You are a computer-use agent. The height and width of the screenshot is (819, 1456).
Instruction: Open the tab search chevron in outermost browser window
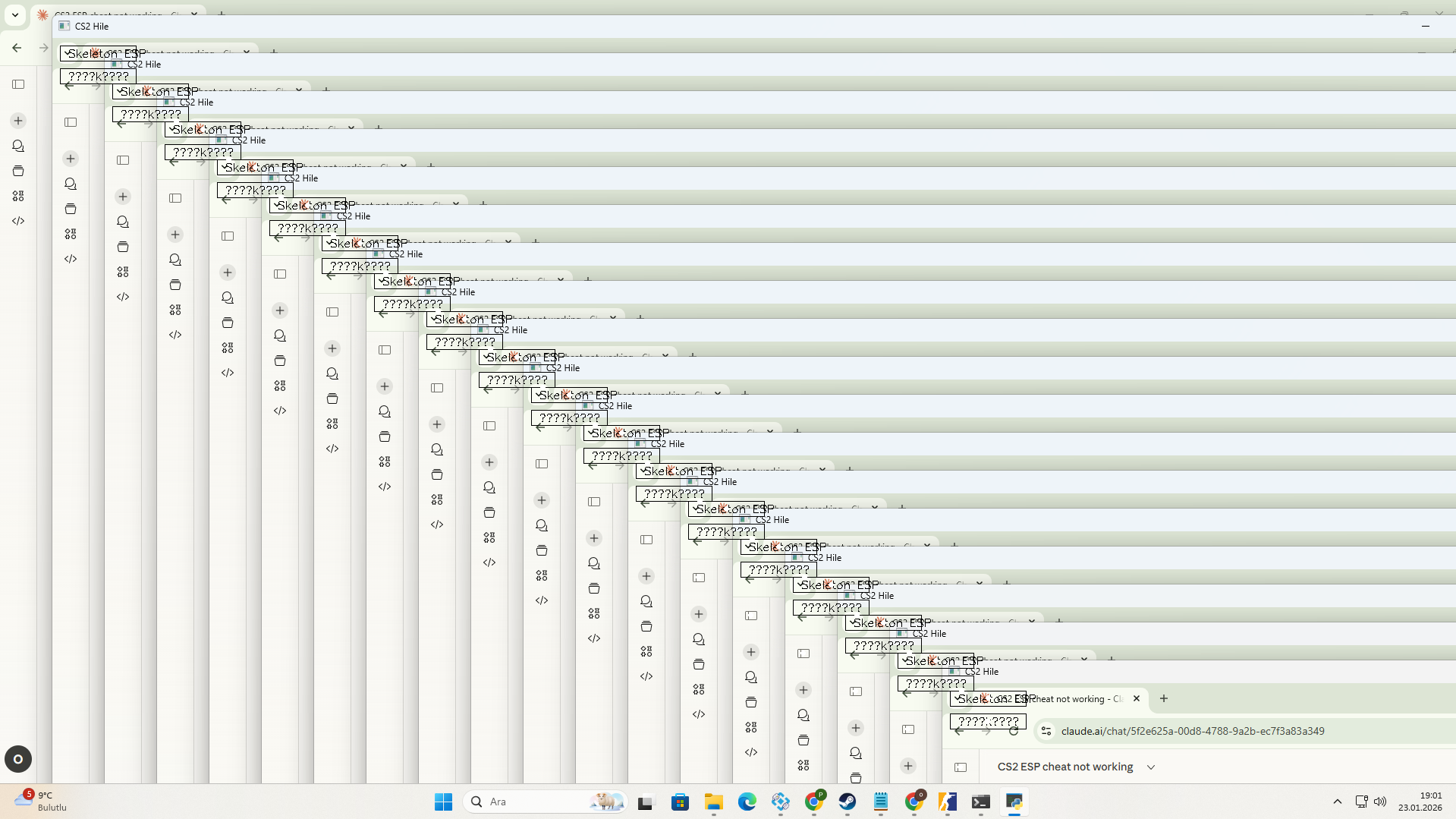tap(15, 14)
